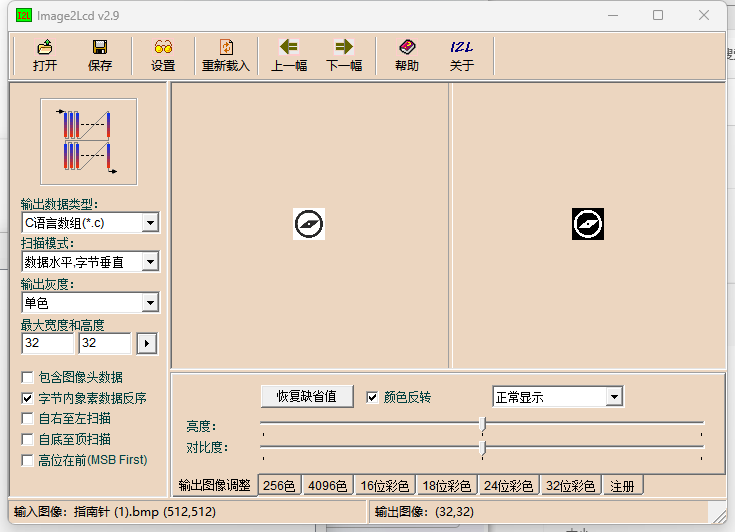Click max height input field
Screen dimensions: 735x532
(x=105, y=343)
